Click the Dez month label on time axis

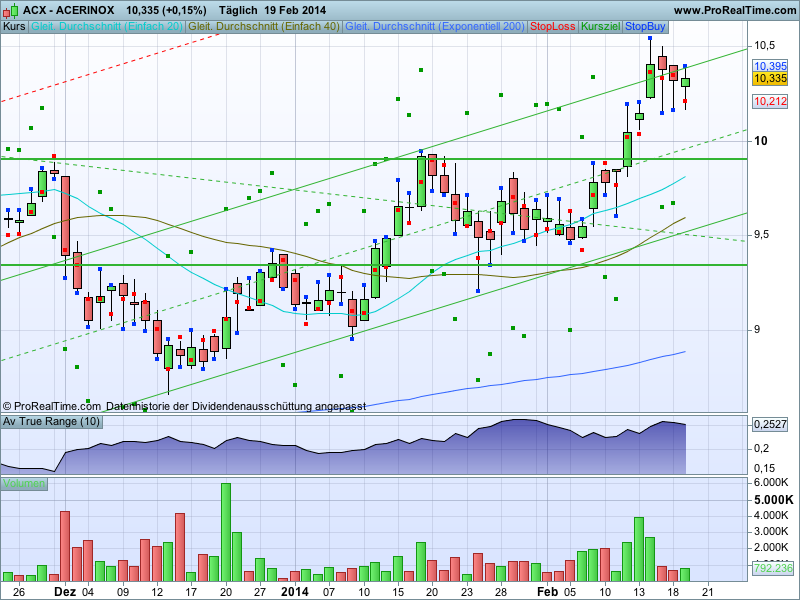tap(65, 592)
